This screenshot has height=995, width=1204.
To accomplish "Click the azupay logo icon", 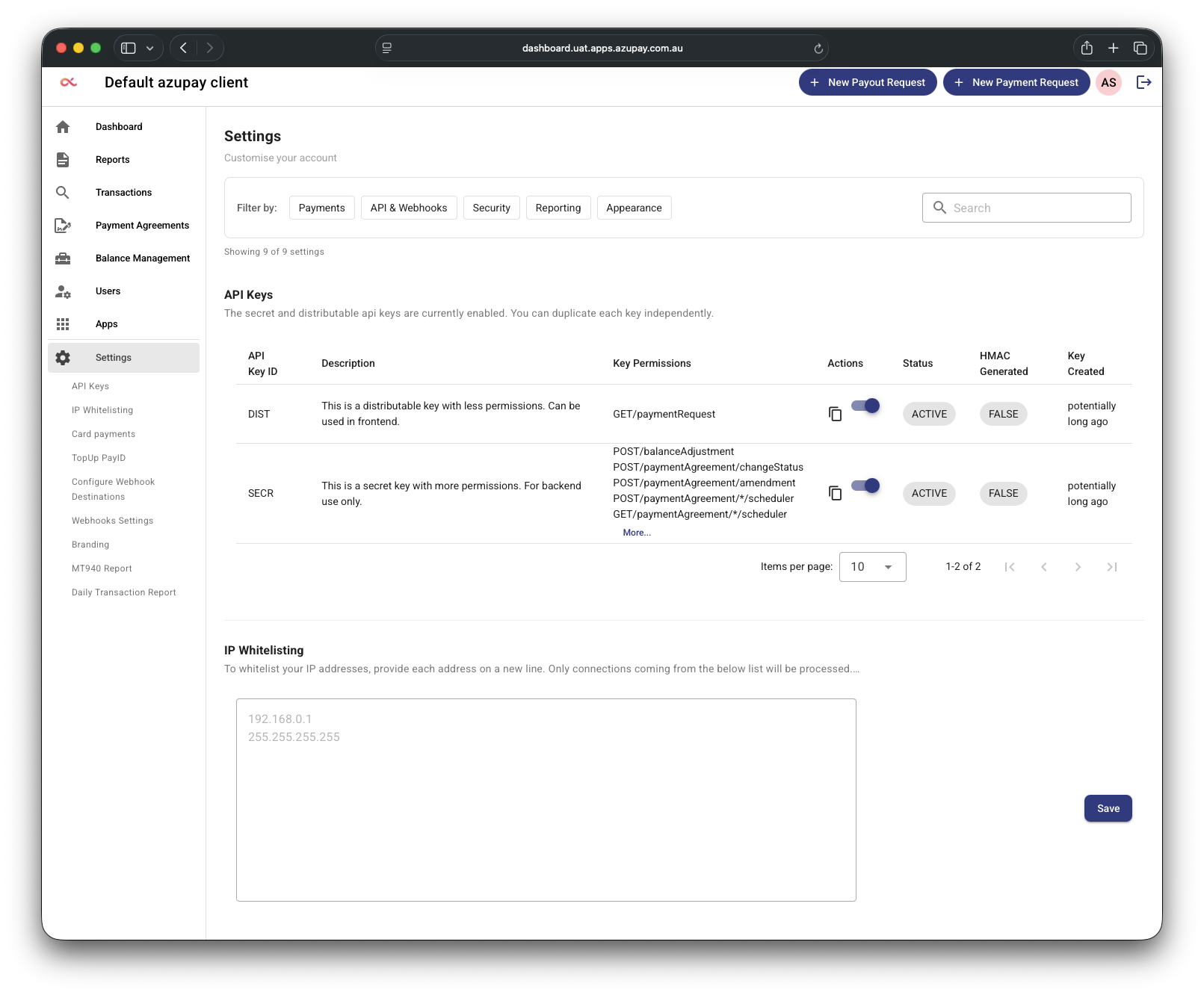I will [68, 82].
